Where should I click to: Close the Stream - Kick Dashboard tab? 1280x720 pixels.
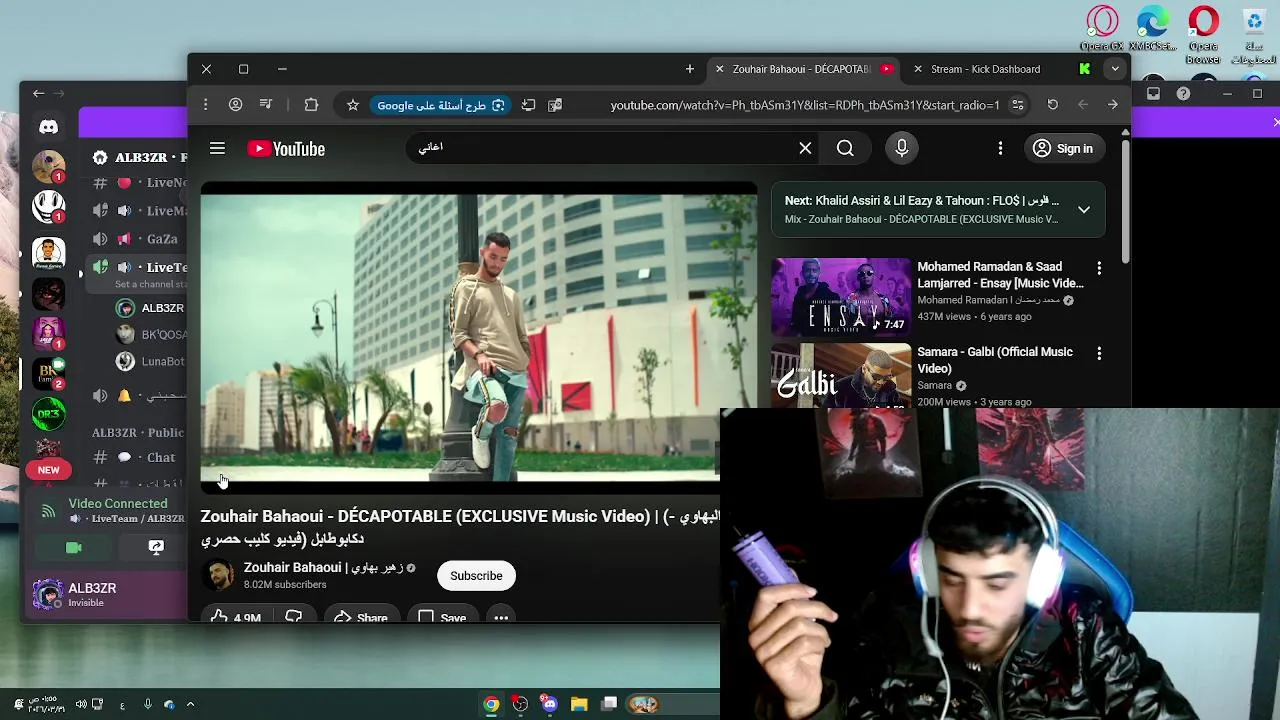pos(918,69)
